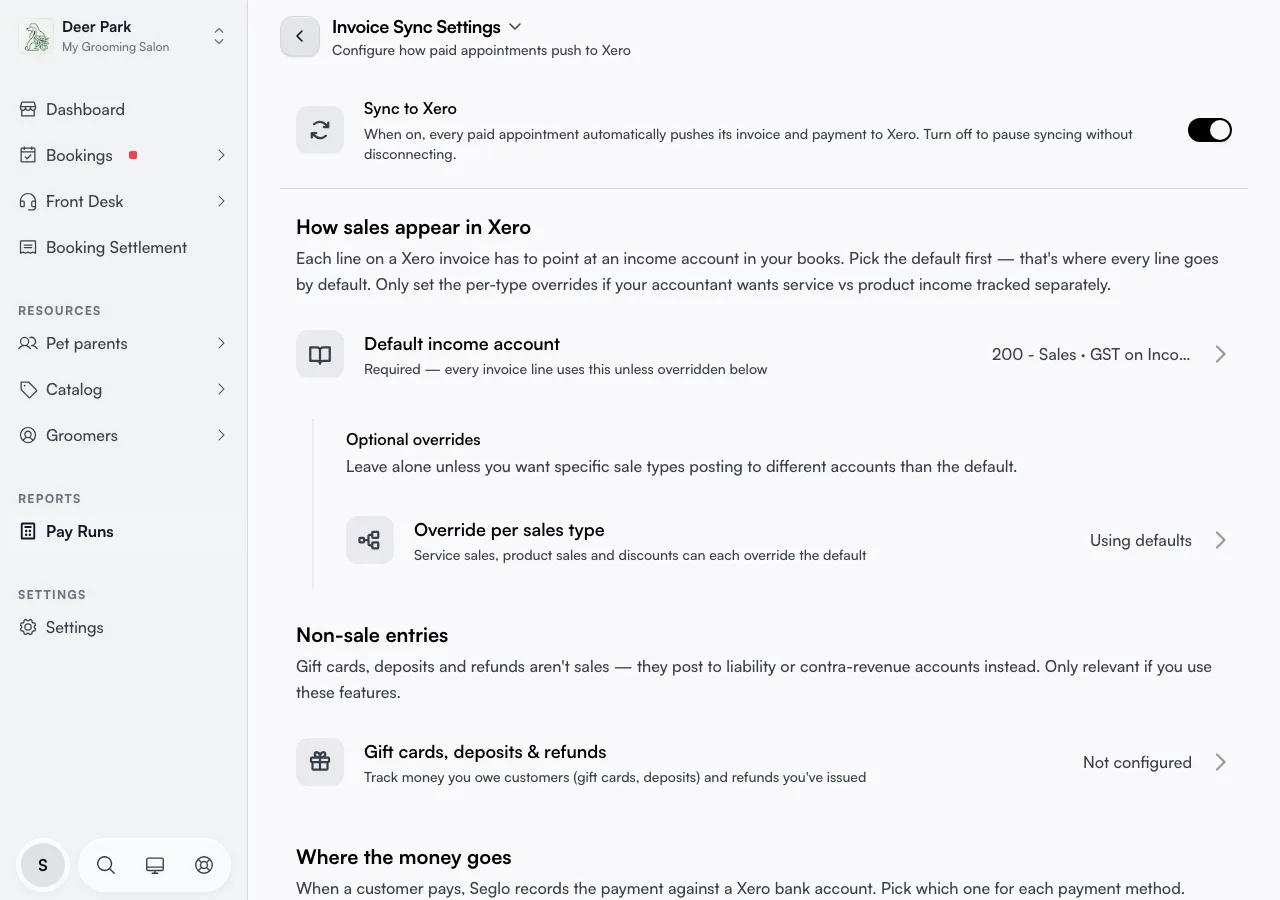Viewport: 1280px width, 900px height.
Task: Open the Pay Runs report
Action: tap(123, 531)
